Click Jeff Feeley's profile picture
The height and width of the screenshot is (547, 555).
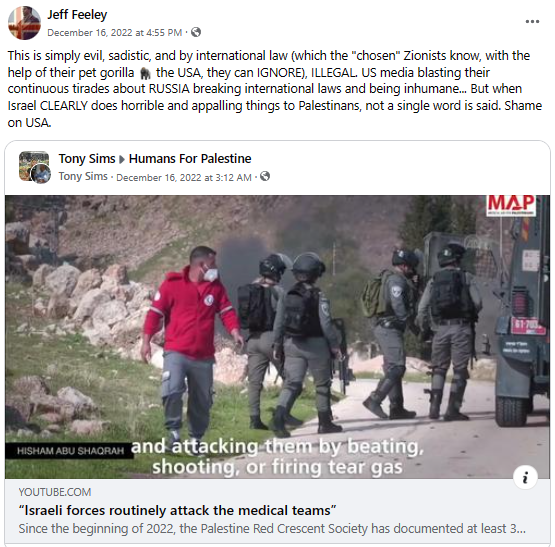click(24, 23)
